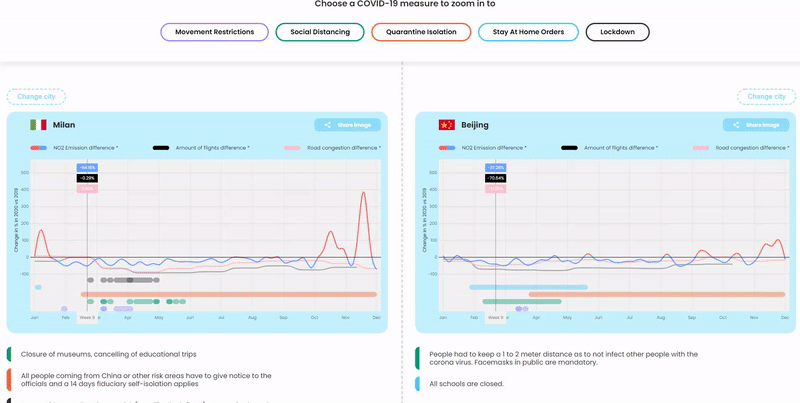
Task: Pick the Lockdown measure filter
Action: 617,32
